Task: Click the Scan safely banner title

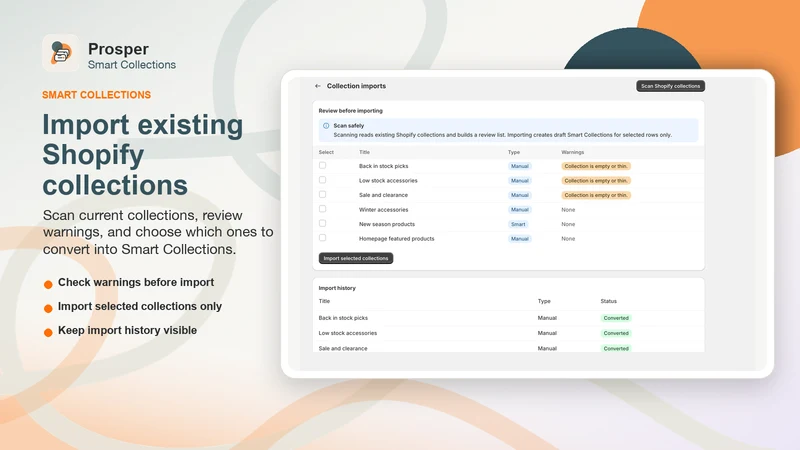Action: [x=348, y=126]
